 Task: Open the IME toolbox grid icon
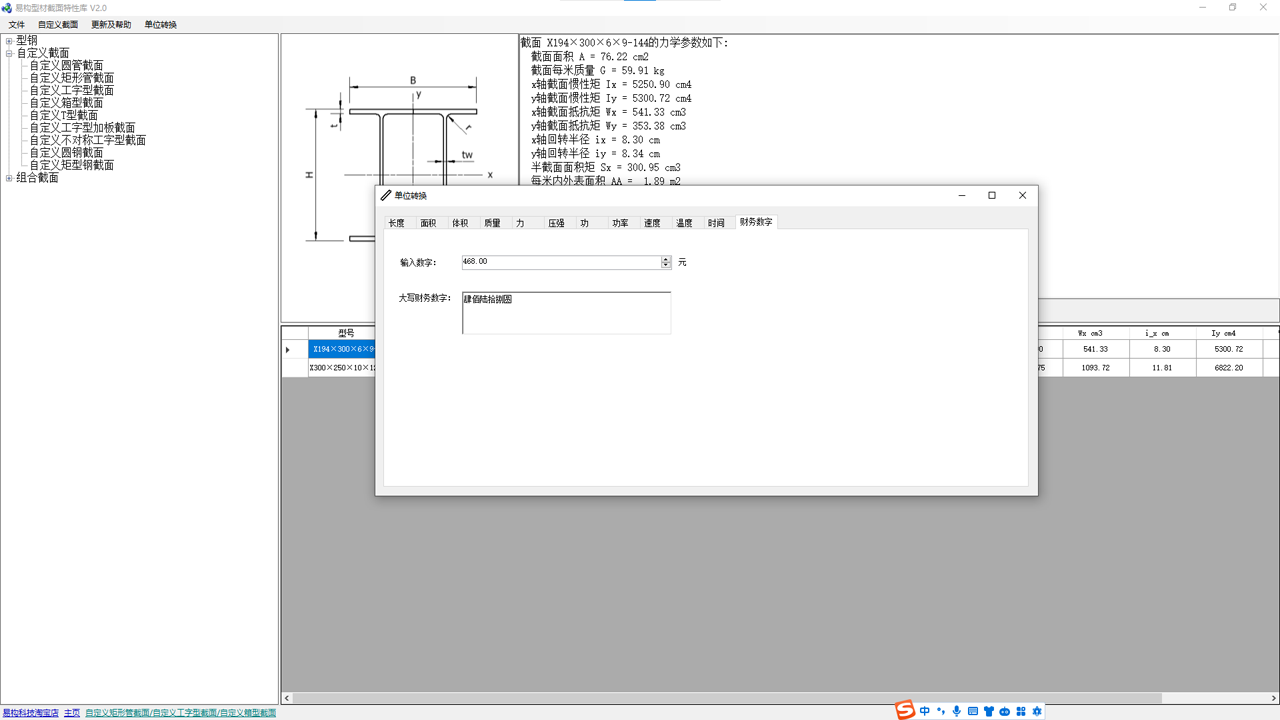tap(1021, 711)
